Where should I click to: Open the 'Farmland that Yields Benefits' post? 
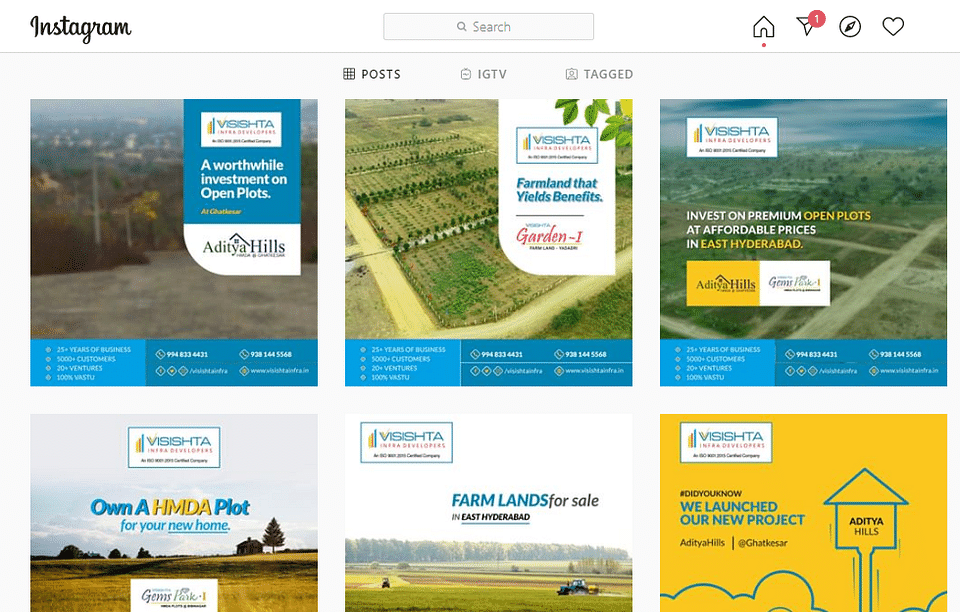coord(489,242)
